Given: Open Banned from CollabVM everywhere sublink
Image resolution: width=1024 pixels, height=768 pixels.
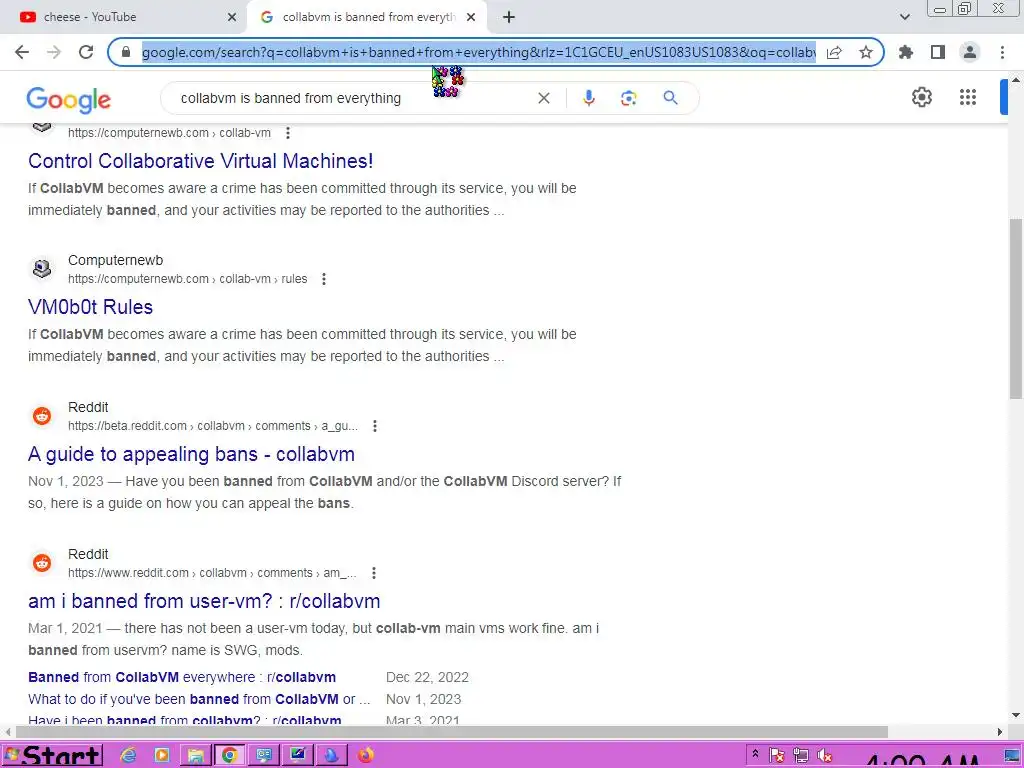Looking at the screenshot, I should 182,677.
